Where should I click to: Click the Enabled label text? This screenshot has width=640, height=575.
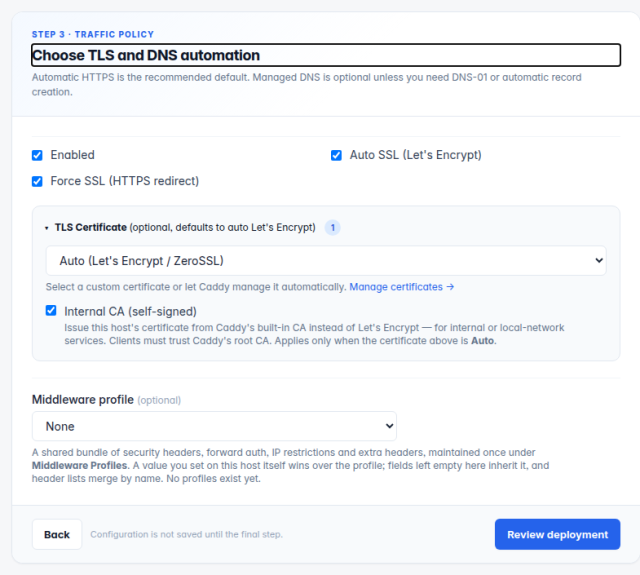tap(73, 155)
